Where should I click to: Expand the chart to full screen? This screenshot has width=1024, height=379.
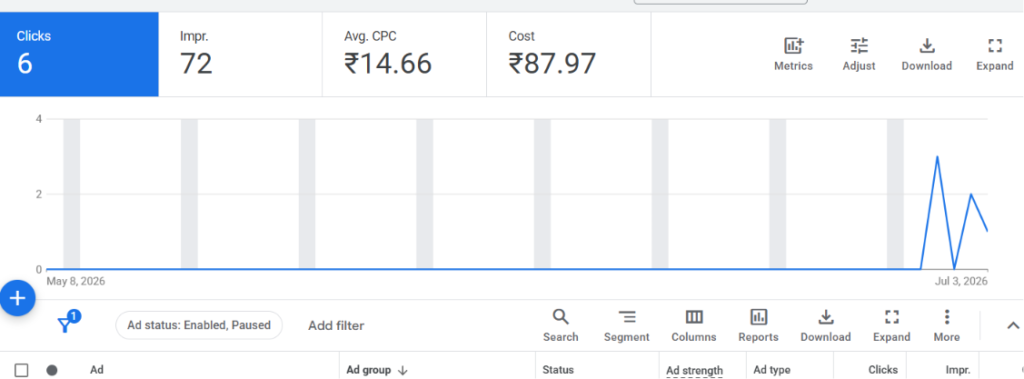pyautogui.click(x=995, y=46)
